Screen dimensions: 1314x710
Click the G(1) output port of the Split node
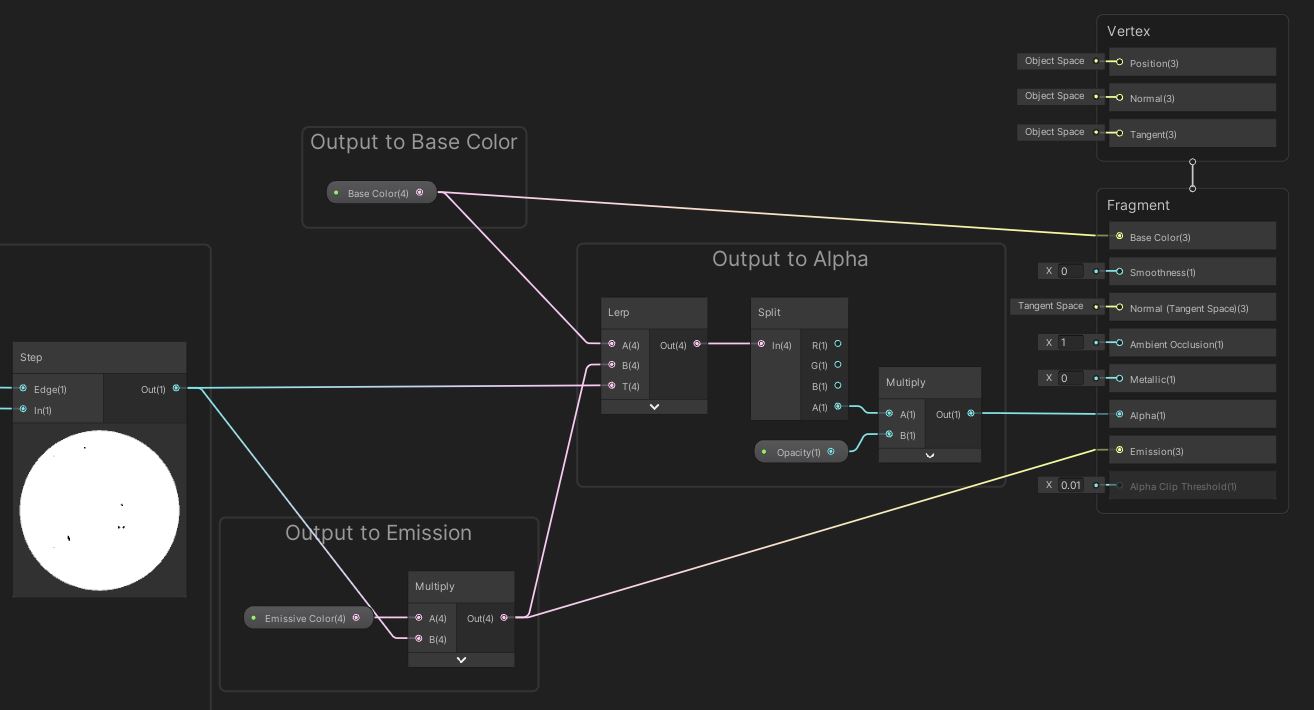(837, 365)
